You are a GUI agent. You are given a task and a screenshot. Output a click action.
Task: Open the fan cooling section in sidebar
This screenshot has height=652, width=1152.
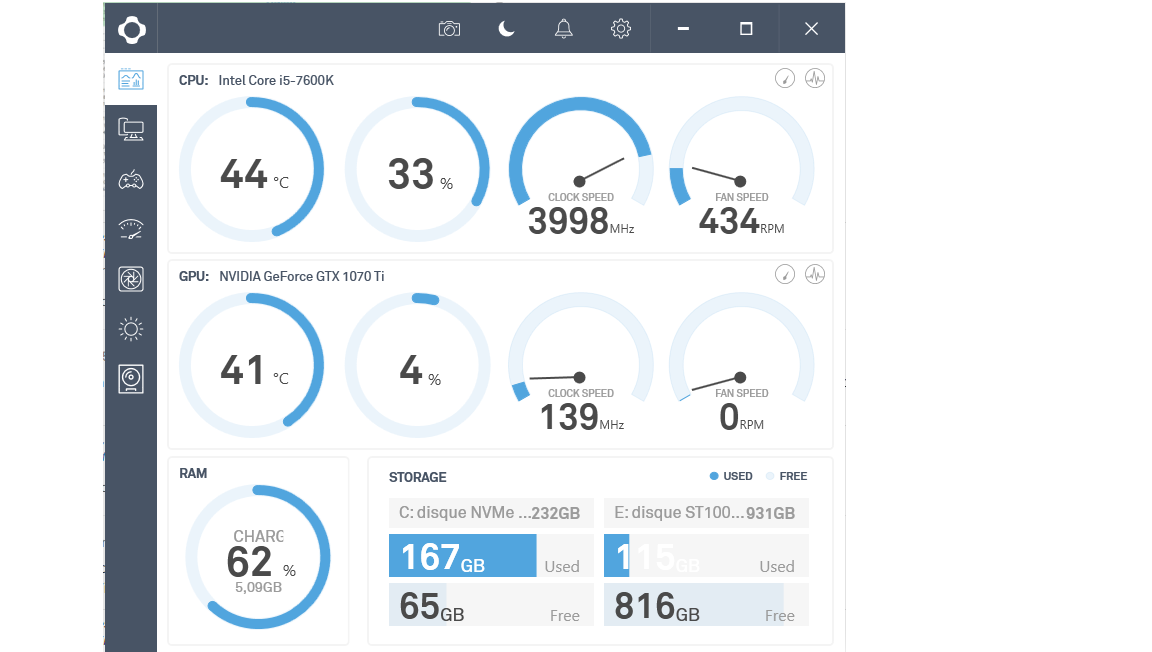point(131,279)
